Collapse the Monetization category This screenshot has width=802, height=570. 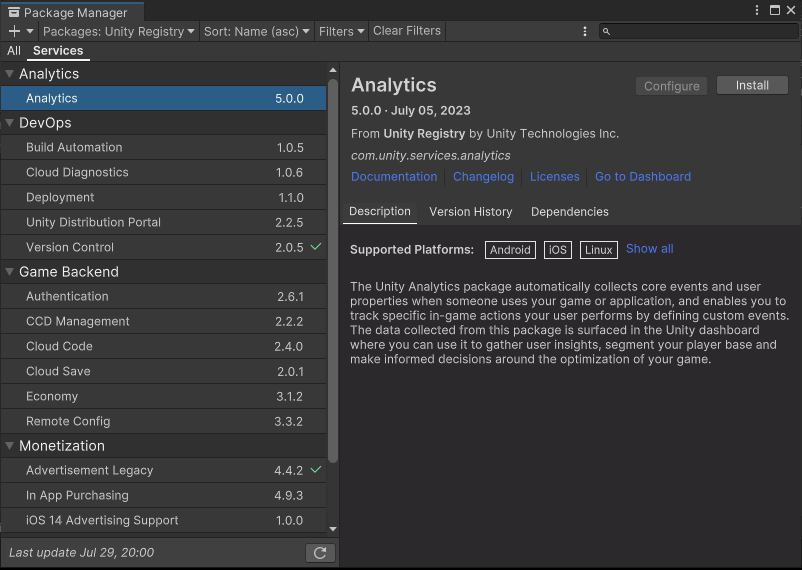(9, 446)
